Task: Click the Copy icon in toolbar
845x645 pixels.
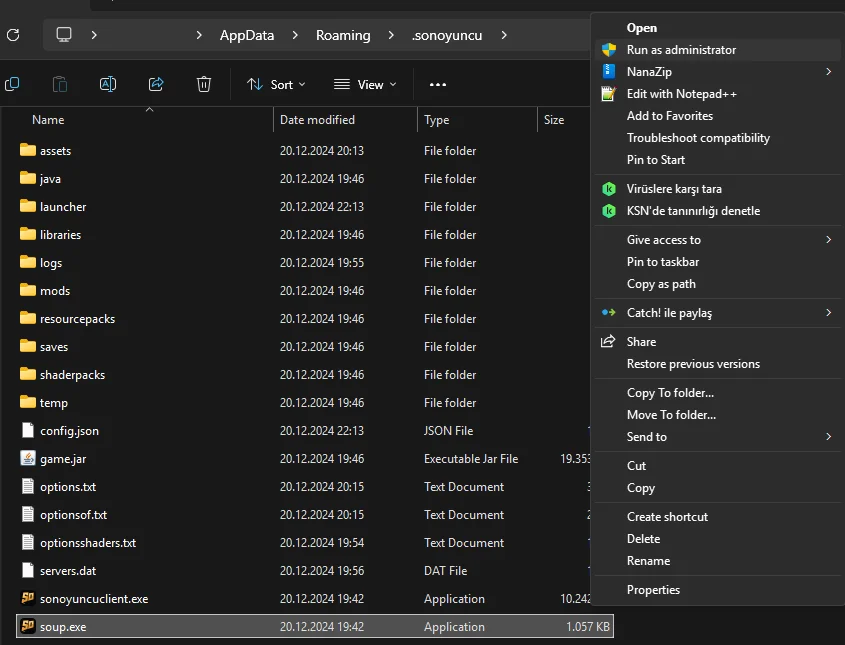Action: click(x=12, y=84)
